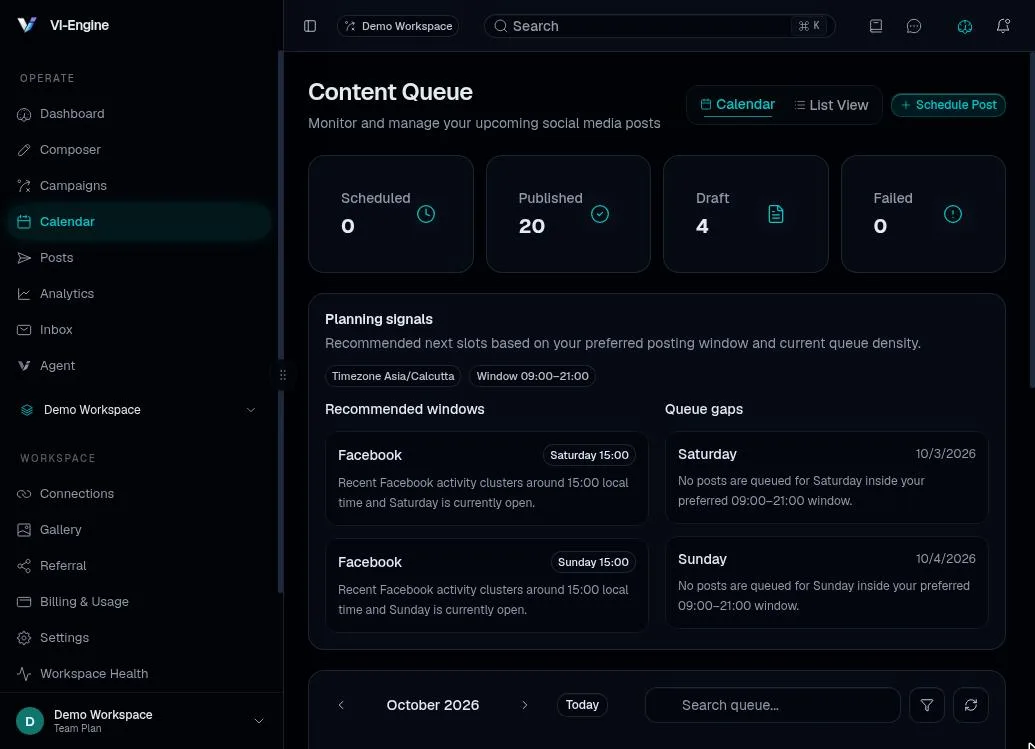Open Billing & Usage page
This screenshot has width=1035, height=749.
[139, 601]
